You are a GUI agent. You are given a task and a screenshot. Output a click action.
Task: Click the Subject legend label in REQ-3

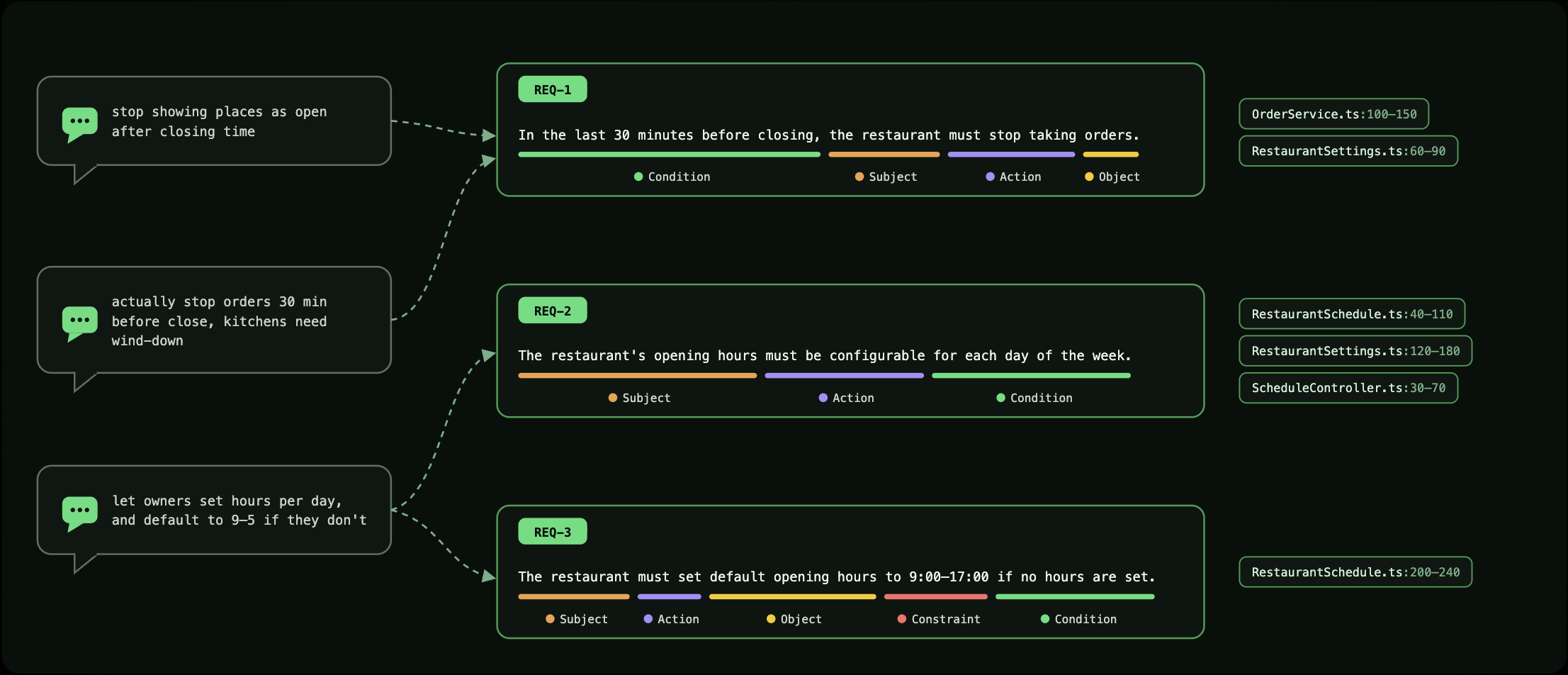(583, 619)
